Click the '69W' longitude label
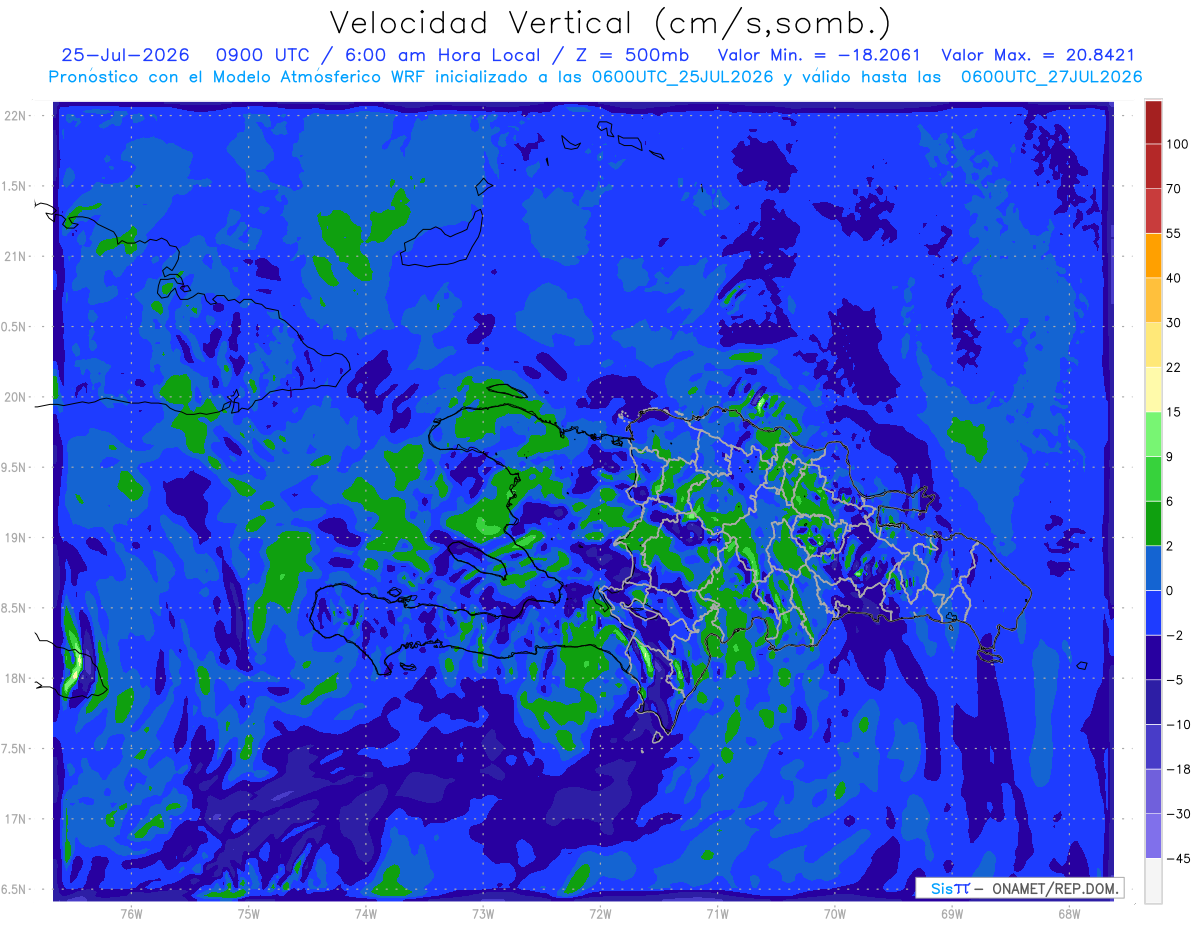Viewport: 1200px width, 927px height. click(x=952, y=913)
